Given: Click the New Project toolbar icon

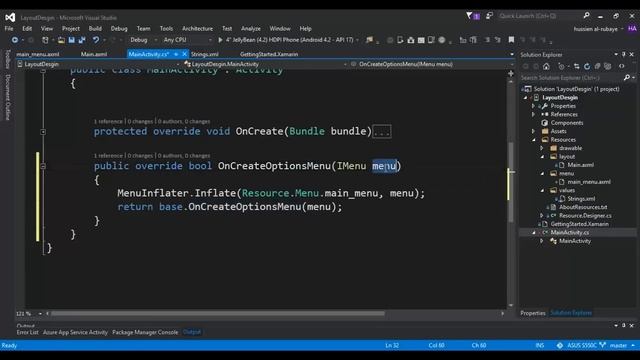Looking at the screenshot, I should tap(45, 40).
